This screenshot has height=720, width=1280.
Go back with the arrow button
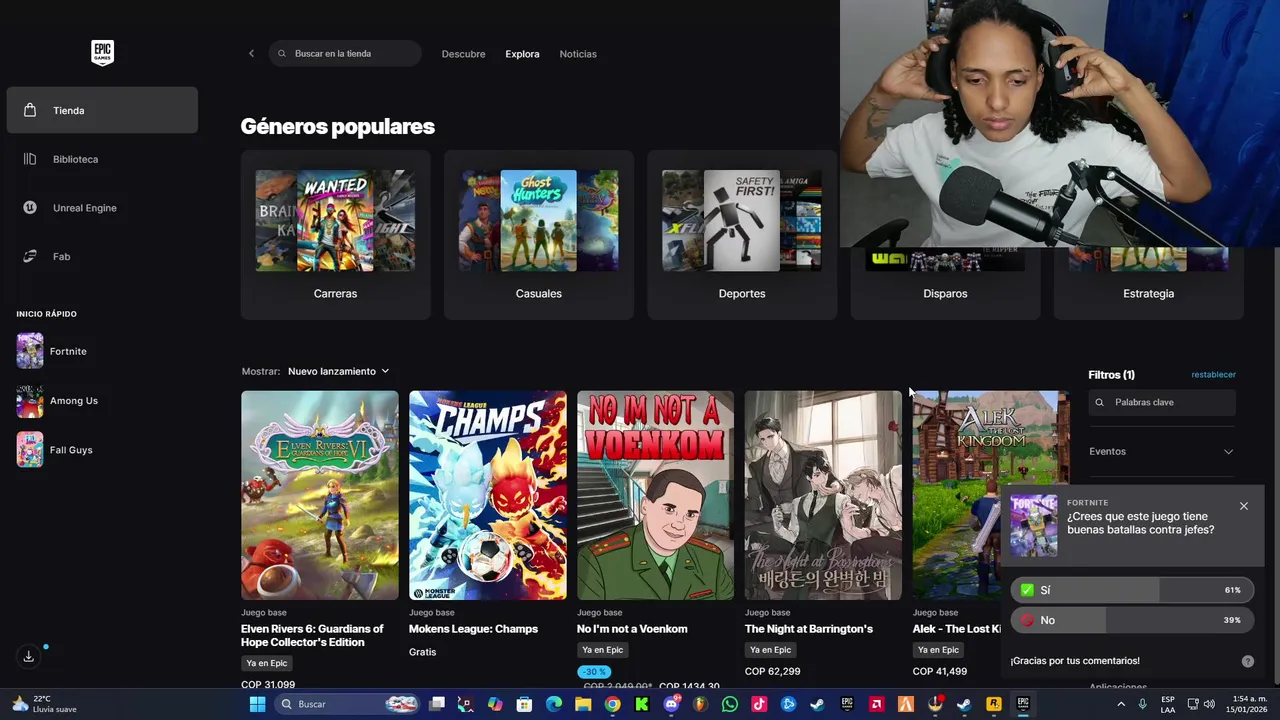251,54
